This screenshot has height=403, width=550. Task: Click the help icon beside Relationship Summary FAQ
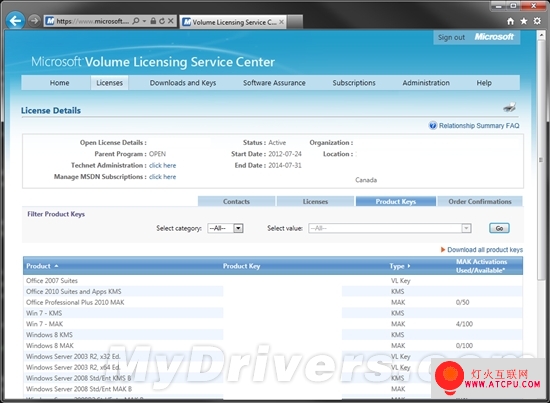pyautogui.click(x=433, y=126)
